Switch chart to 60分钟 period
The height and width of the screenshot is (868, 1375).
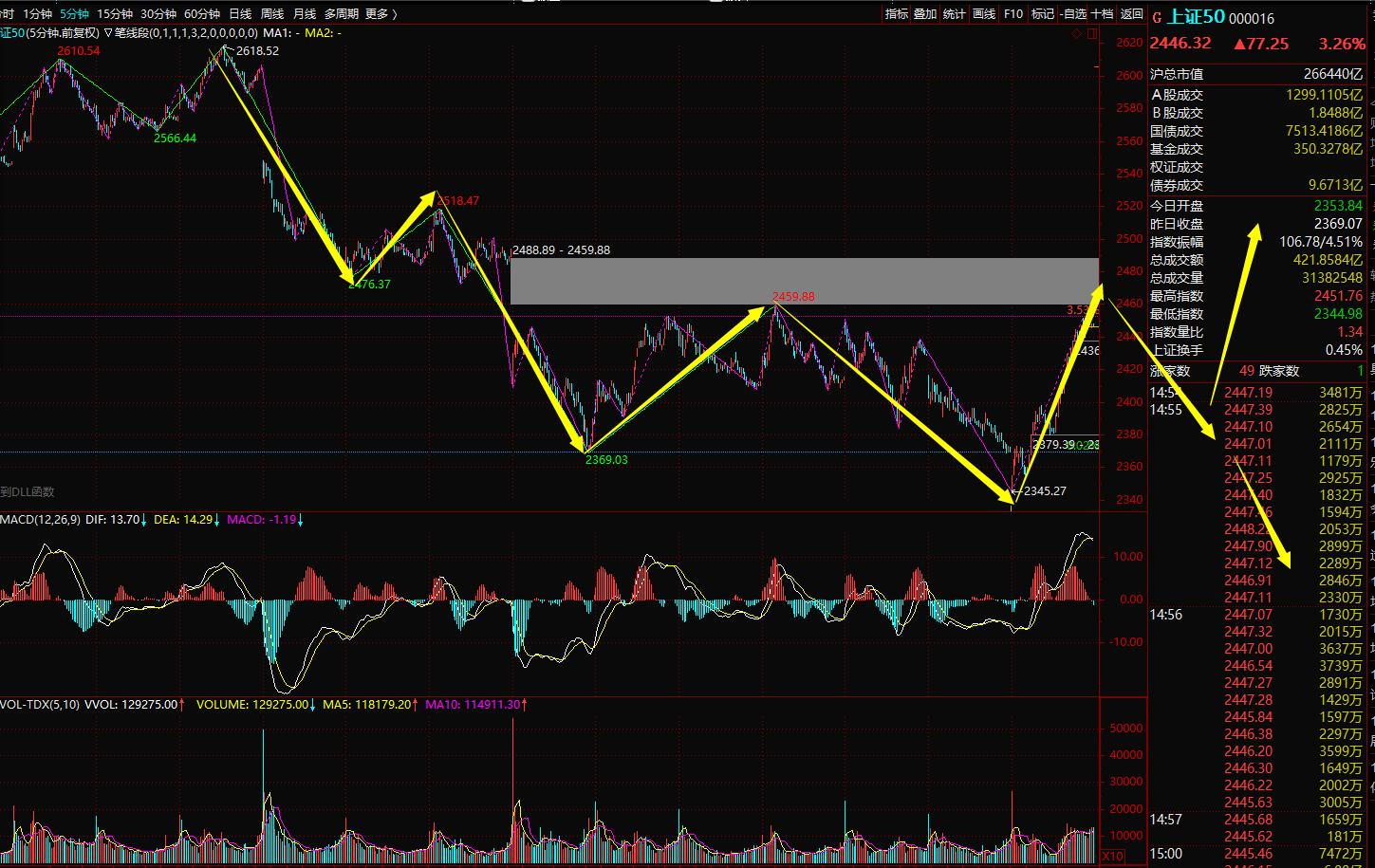click(x=202, y=14)
